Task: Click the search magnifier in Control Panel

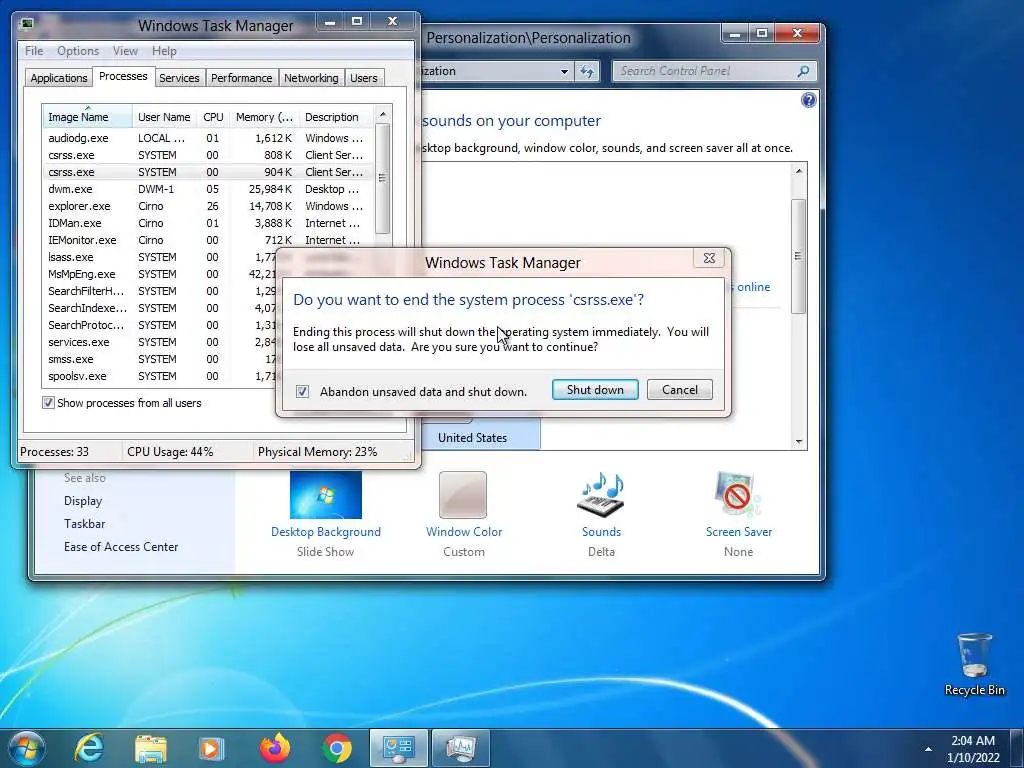Action: point(803,71)
